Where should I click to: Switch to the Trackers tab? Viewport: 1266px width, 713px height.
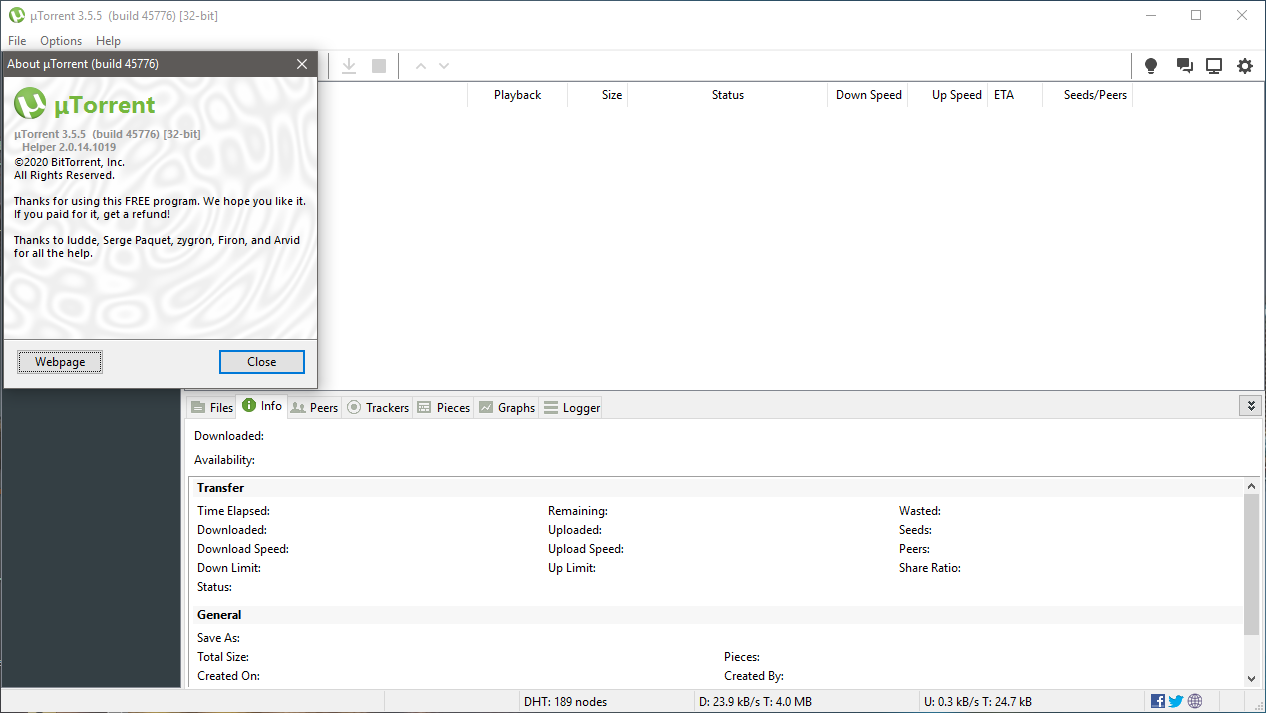click(x=378, y=407)
